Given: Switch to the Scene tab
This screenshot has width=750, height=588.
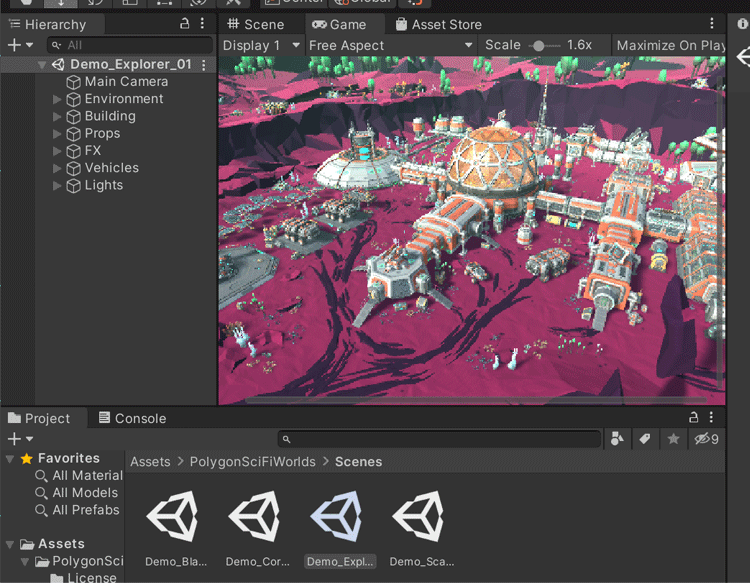Looking at the screenshot, I should tap(256, 24).
